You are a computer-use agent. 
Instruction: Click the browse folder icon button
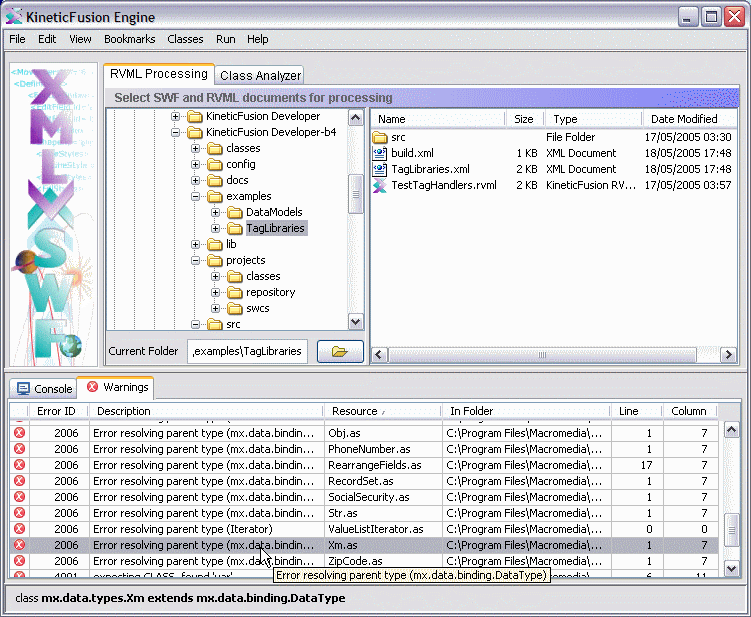339,351
